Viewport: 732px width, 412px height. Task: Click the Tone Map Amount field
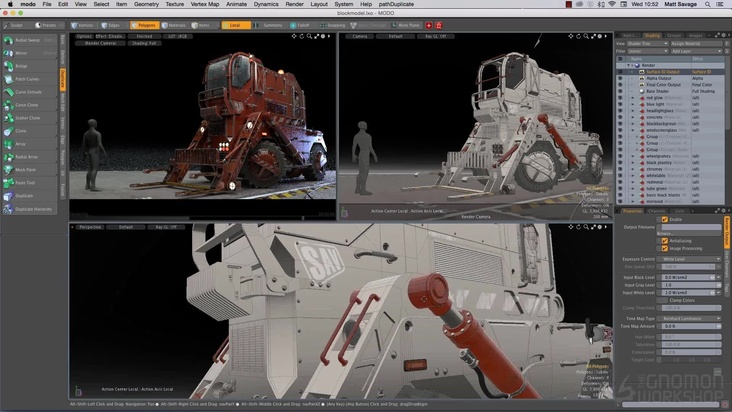(x=689, y=326)
